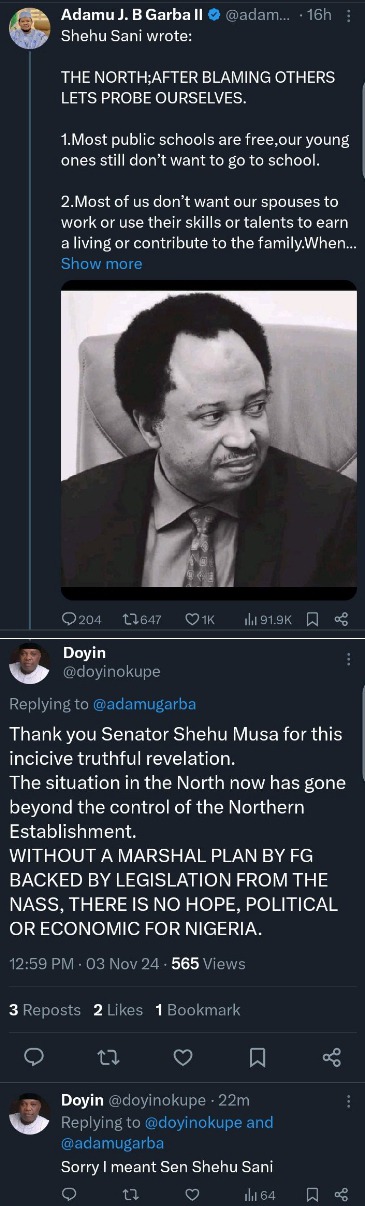The image size is (365, 1206).
Task: View analytics showing 91.9K views
Action: pyautogui.click(x=267, y=619)
